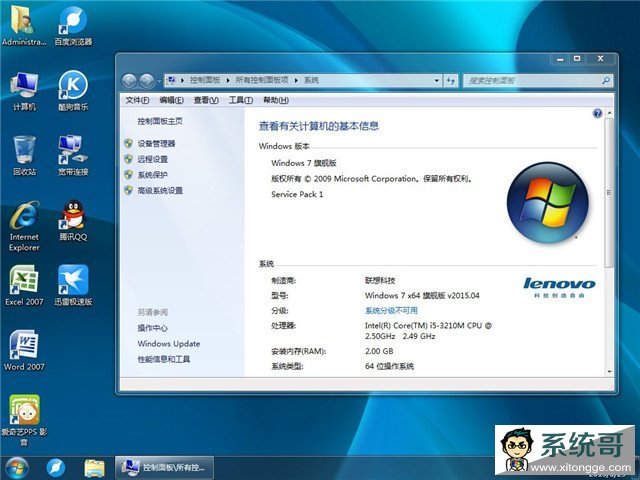Click the lenovo logo image
Screen dimensions: 640x480
[560, 287]
